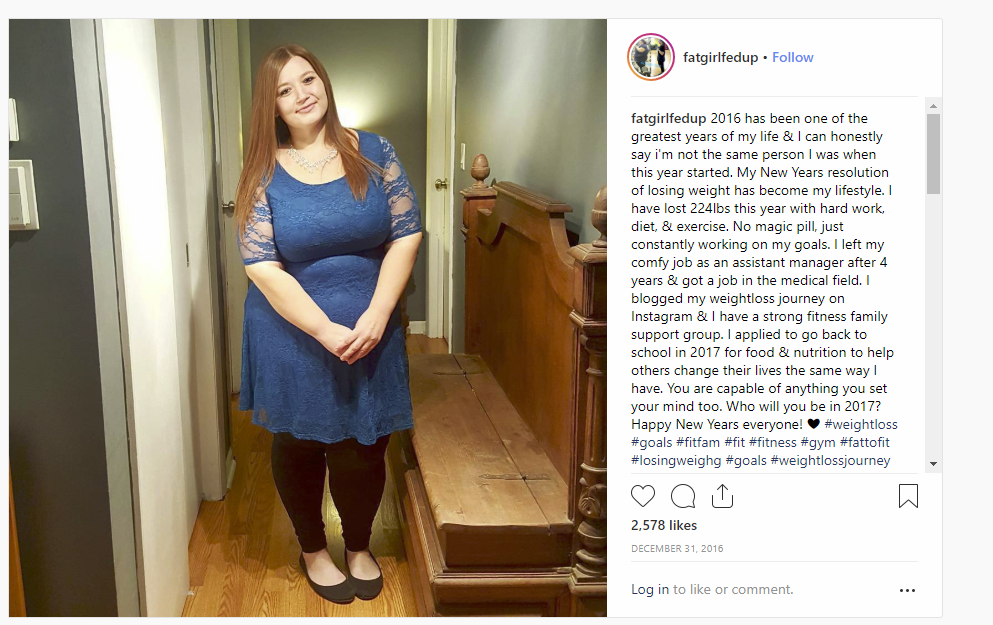Viewport: 993px width, 625px height.
Task: Click the photo of woman in blue dress
Action: pos(308,318)
